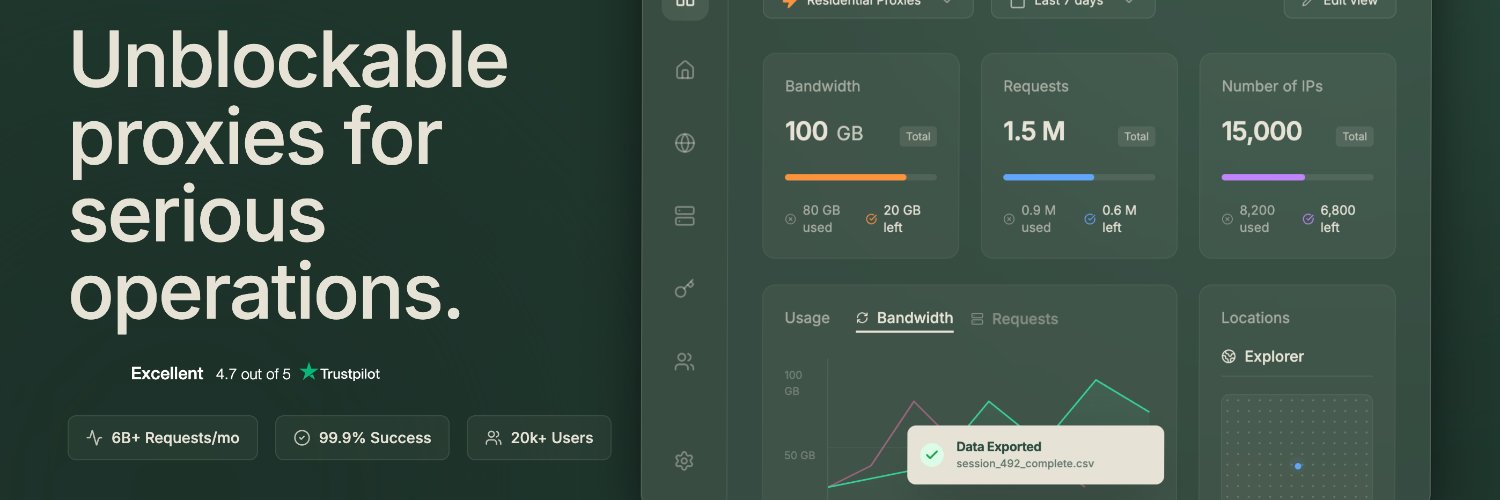Viewport: 1500px width, 500px height.
Task: Click the blue Requests progress bar
Action: [x=1049, y=177]
